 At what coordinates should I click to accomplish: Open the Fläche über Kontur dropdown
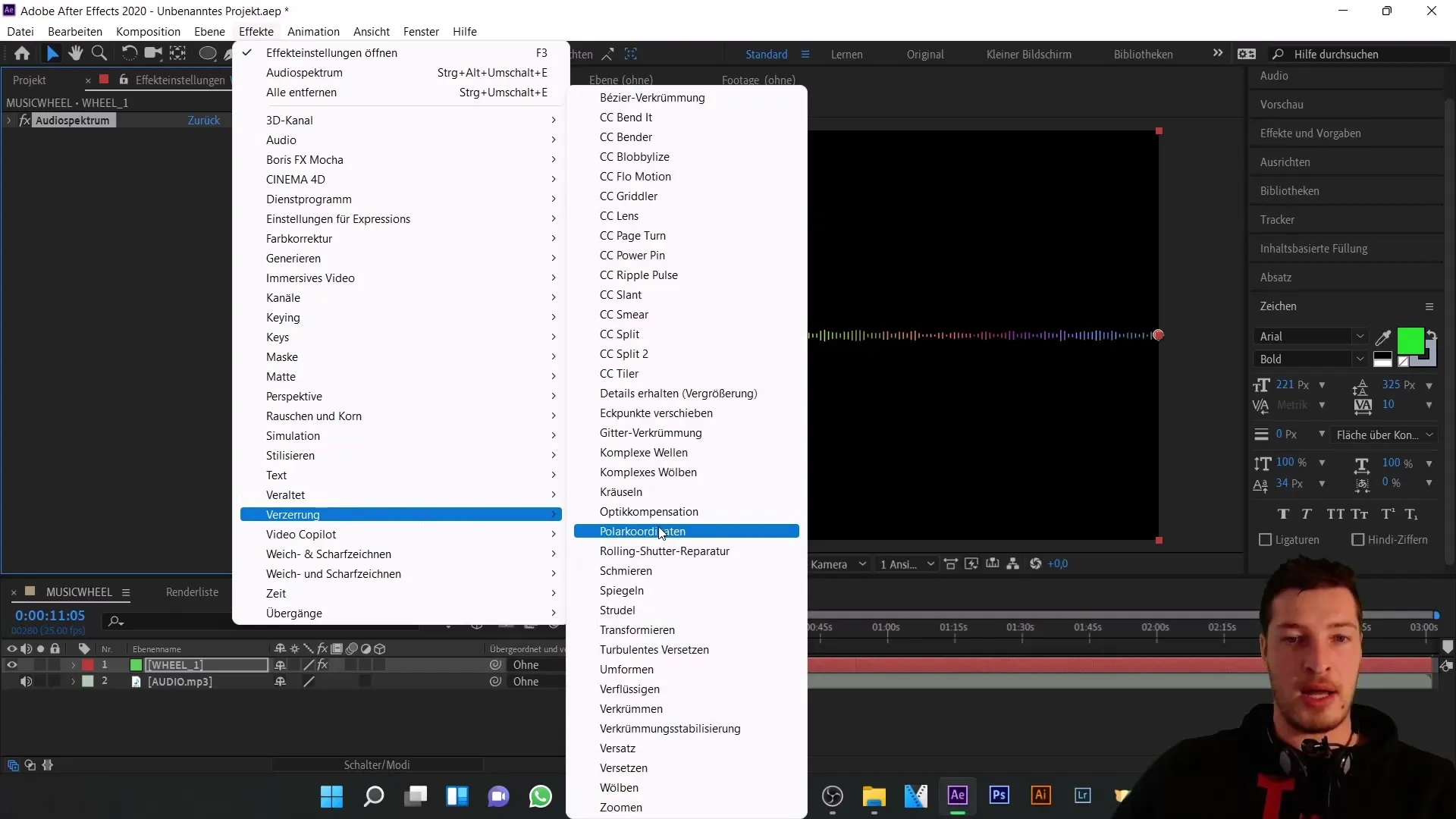(x=1384, y=435)
